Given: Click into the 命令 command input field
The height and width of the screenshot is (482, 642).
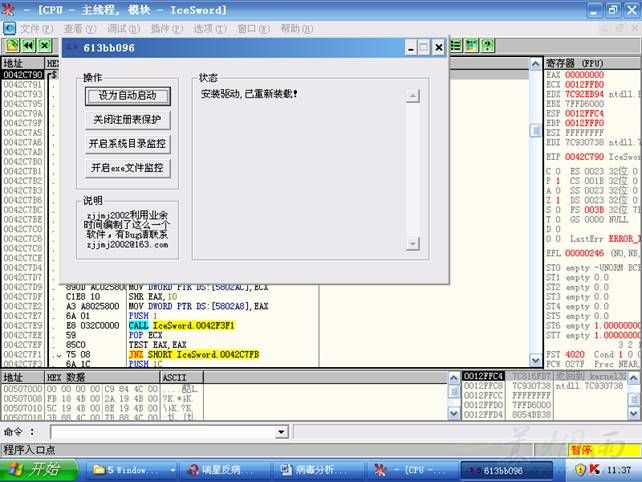Looking at the screenshot, I should (x=163, y=432).
